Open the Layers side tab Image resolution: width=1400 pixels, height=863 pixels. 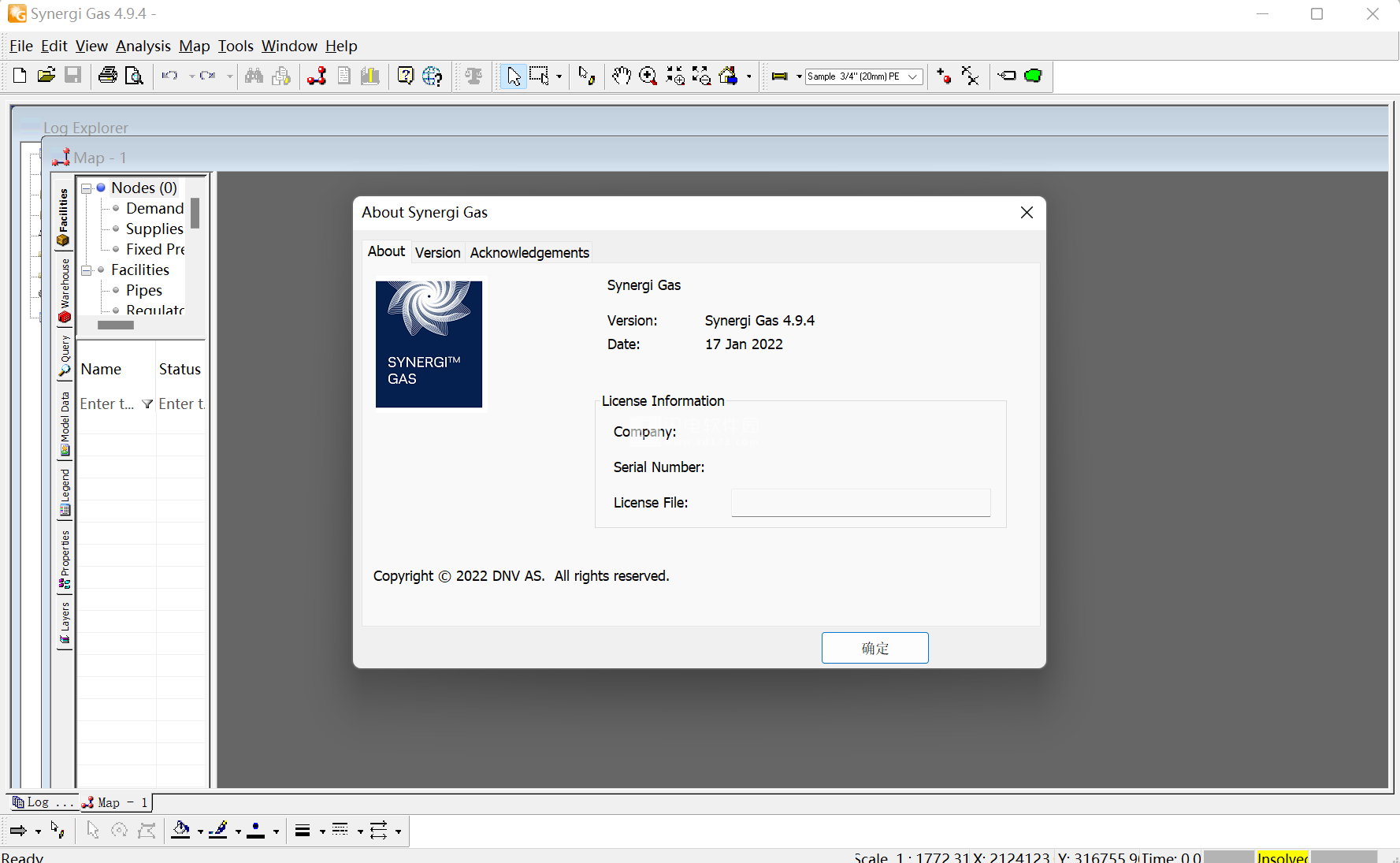pos(64,623)
